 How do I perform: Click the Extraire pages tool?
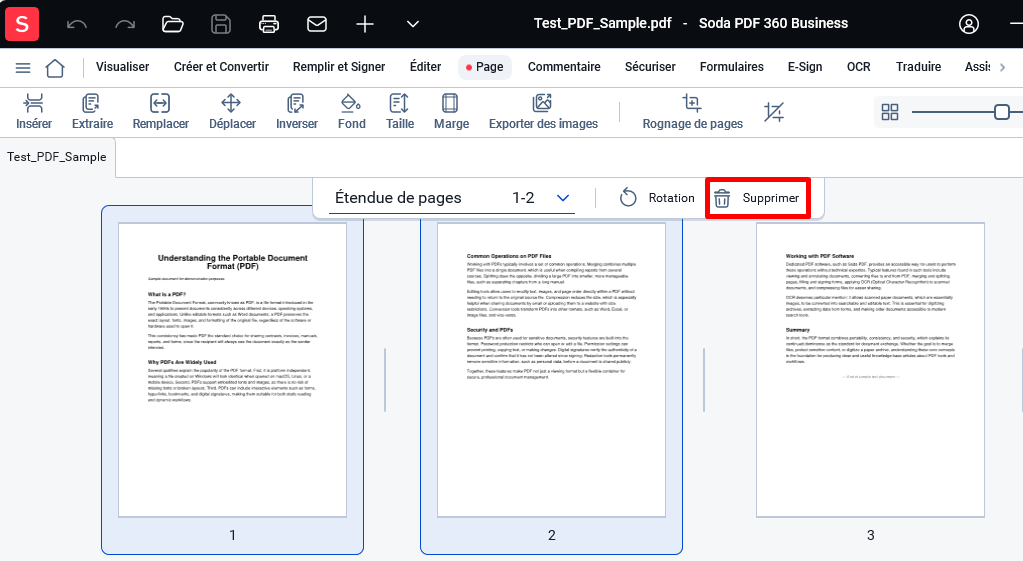92,112
